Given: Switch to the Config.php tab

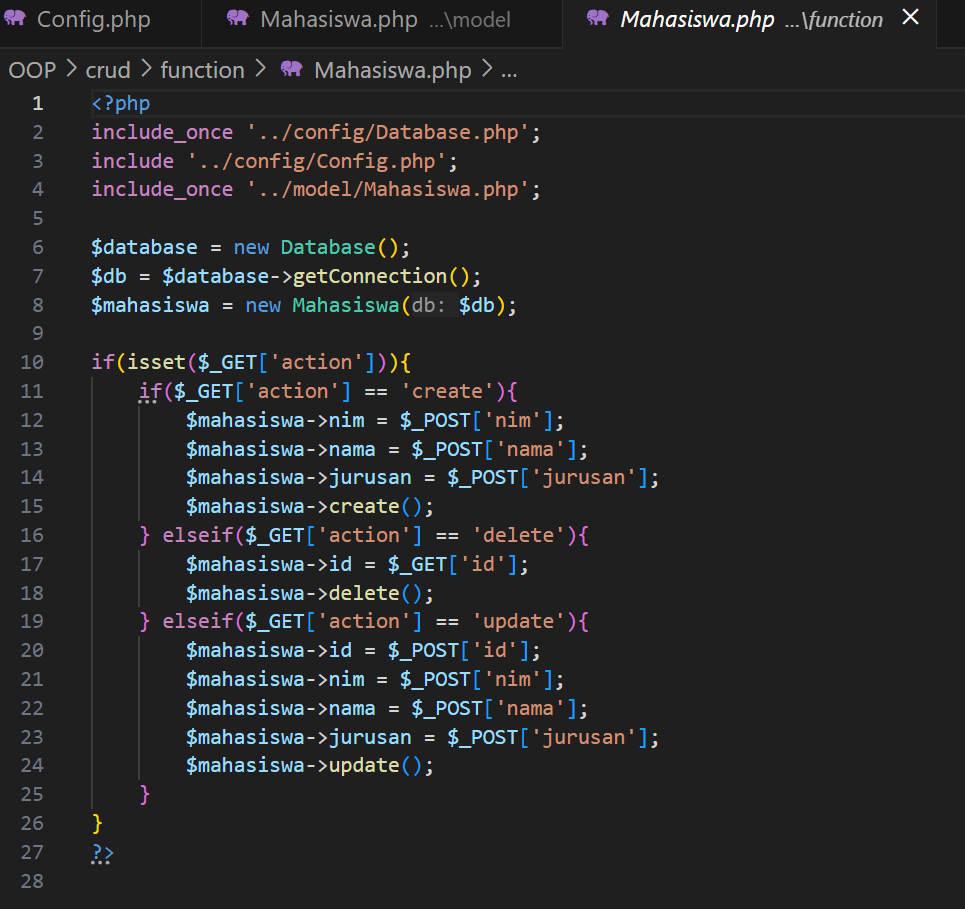Looking at the screenshot, I should (93, 20).
